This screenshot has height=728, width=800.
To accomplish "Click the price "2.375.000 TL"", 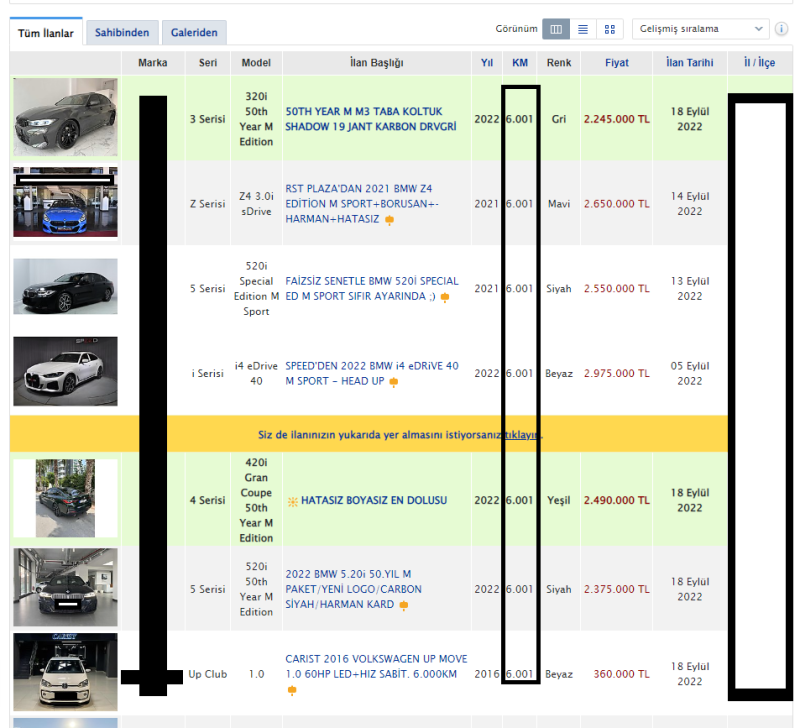I will [x=617, y=589].
